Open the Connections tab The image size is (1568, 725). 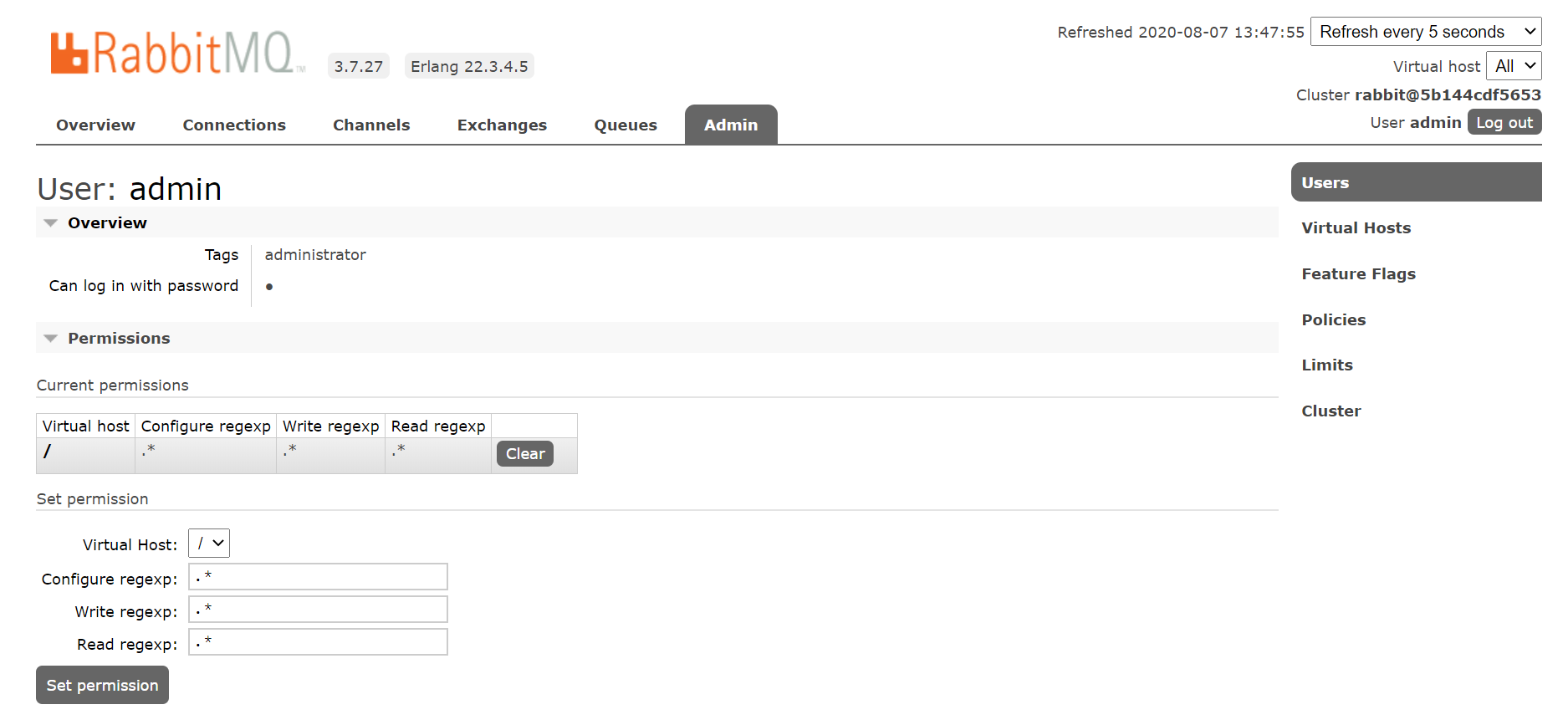(234, 125)
